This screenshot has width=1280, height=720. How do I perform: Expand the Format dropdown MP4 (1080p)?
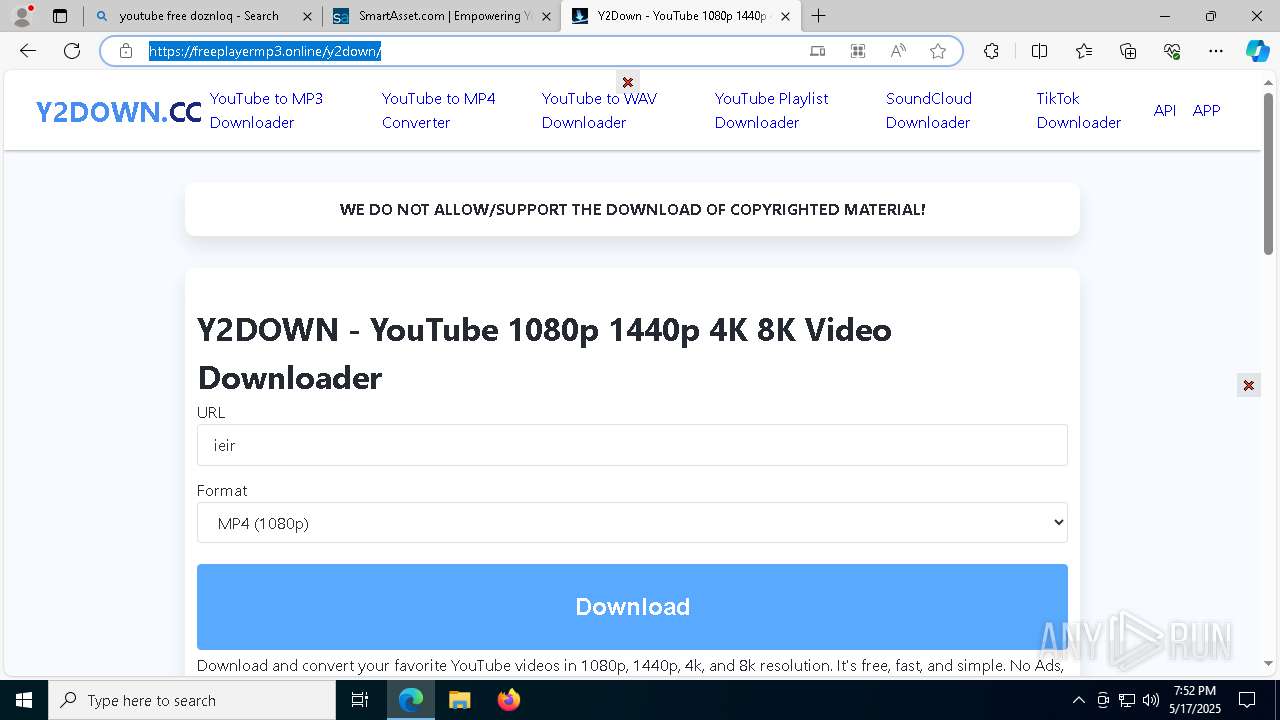632,523
